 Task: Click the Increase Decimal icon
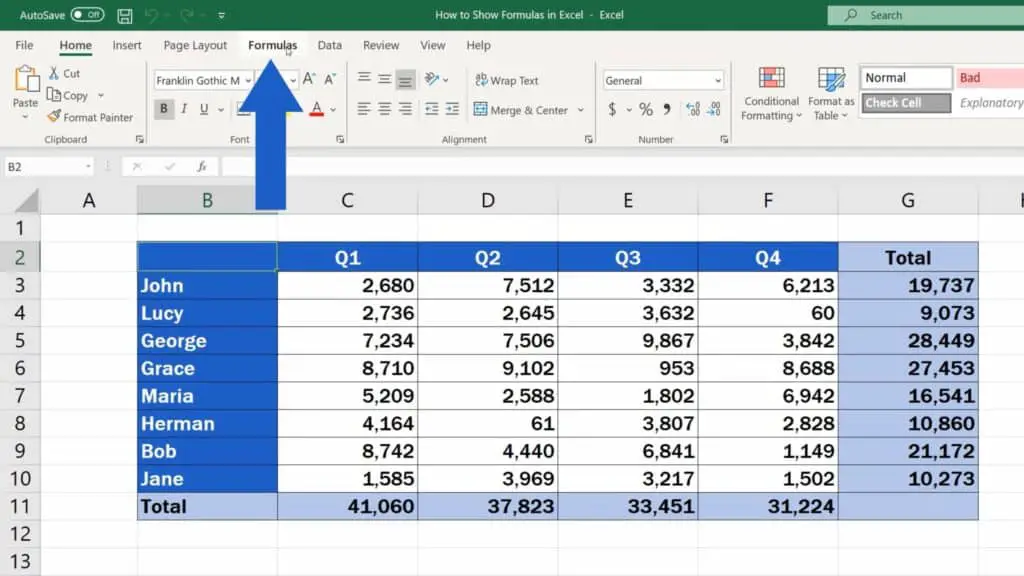coord(692,110)
